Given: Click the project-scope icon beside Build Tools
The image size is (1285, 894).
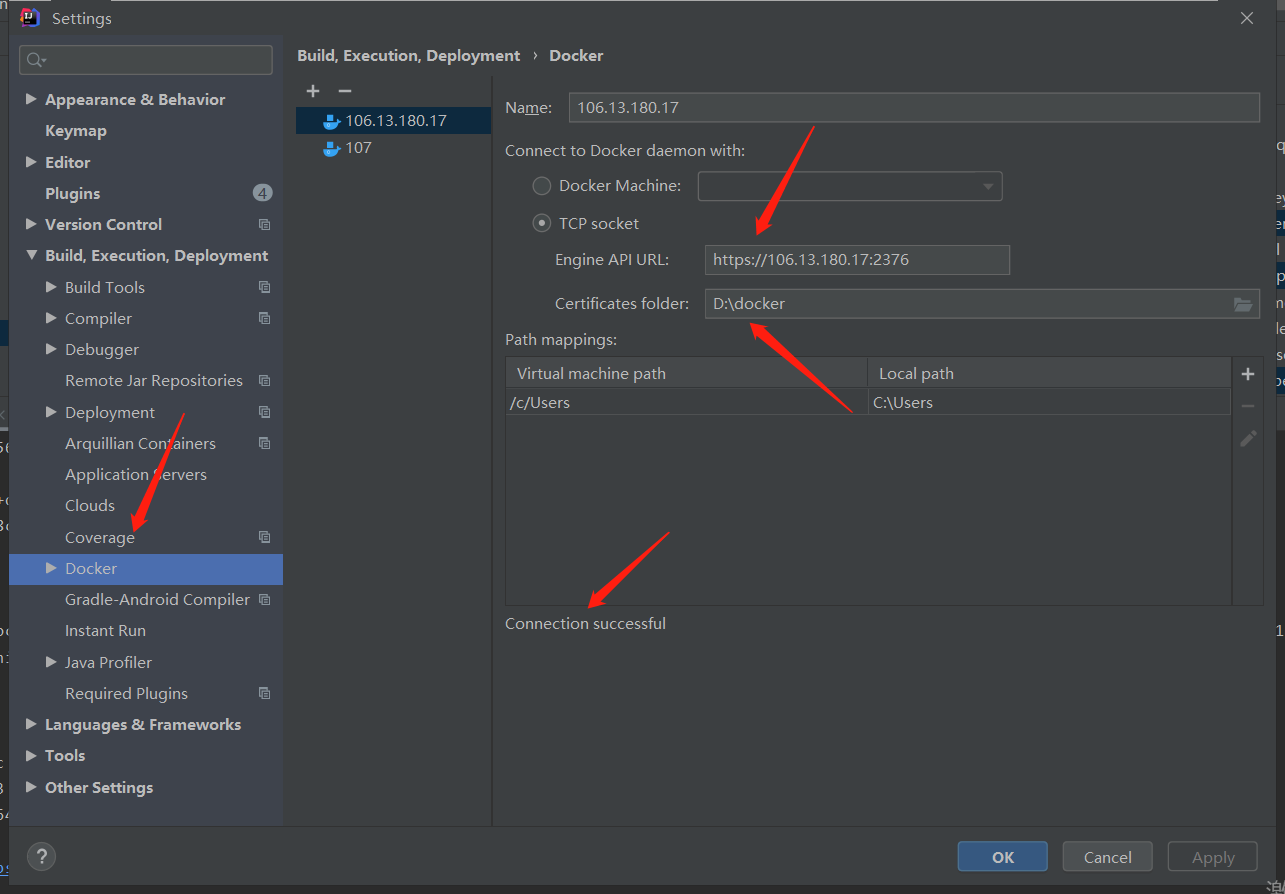Looking at the screenshot, I should click(x=264, y=287).
